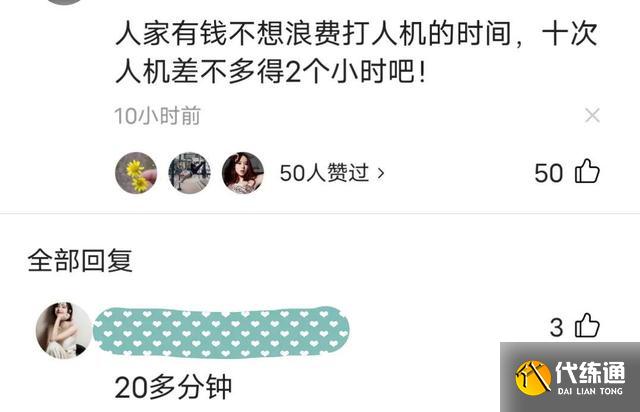Open the "50人赞过" likers list
640x412 pixels.
coord(331,173)
